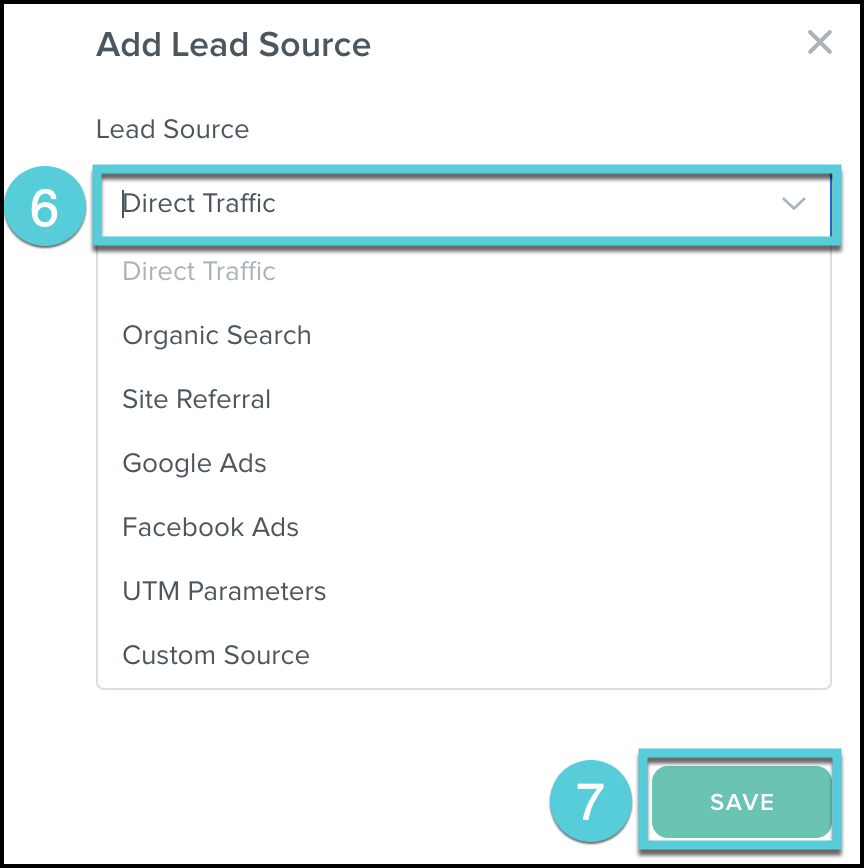Click the Add Lead Source title

[233, 45]
